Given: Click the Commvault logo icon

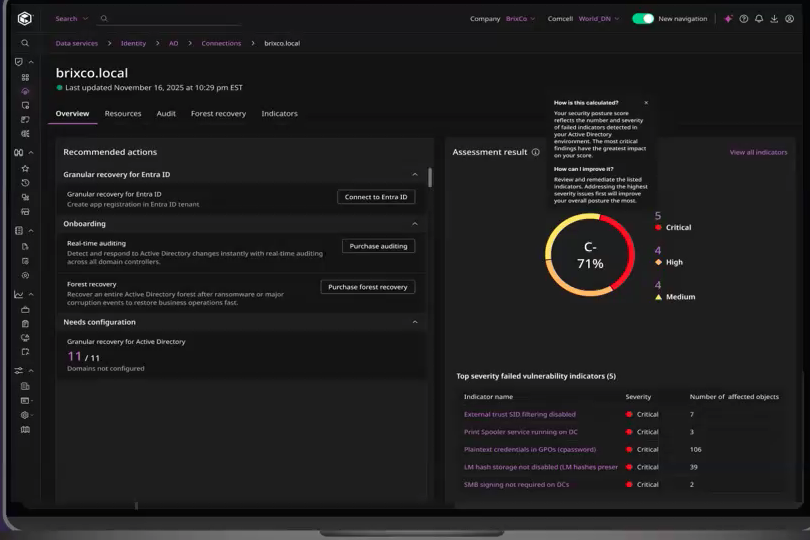Looking at the screenshot, I should (x=25, y=18).
